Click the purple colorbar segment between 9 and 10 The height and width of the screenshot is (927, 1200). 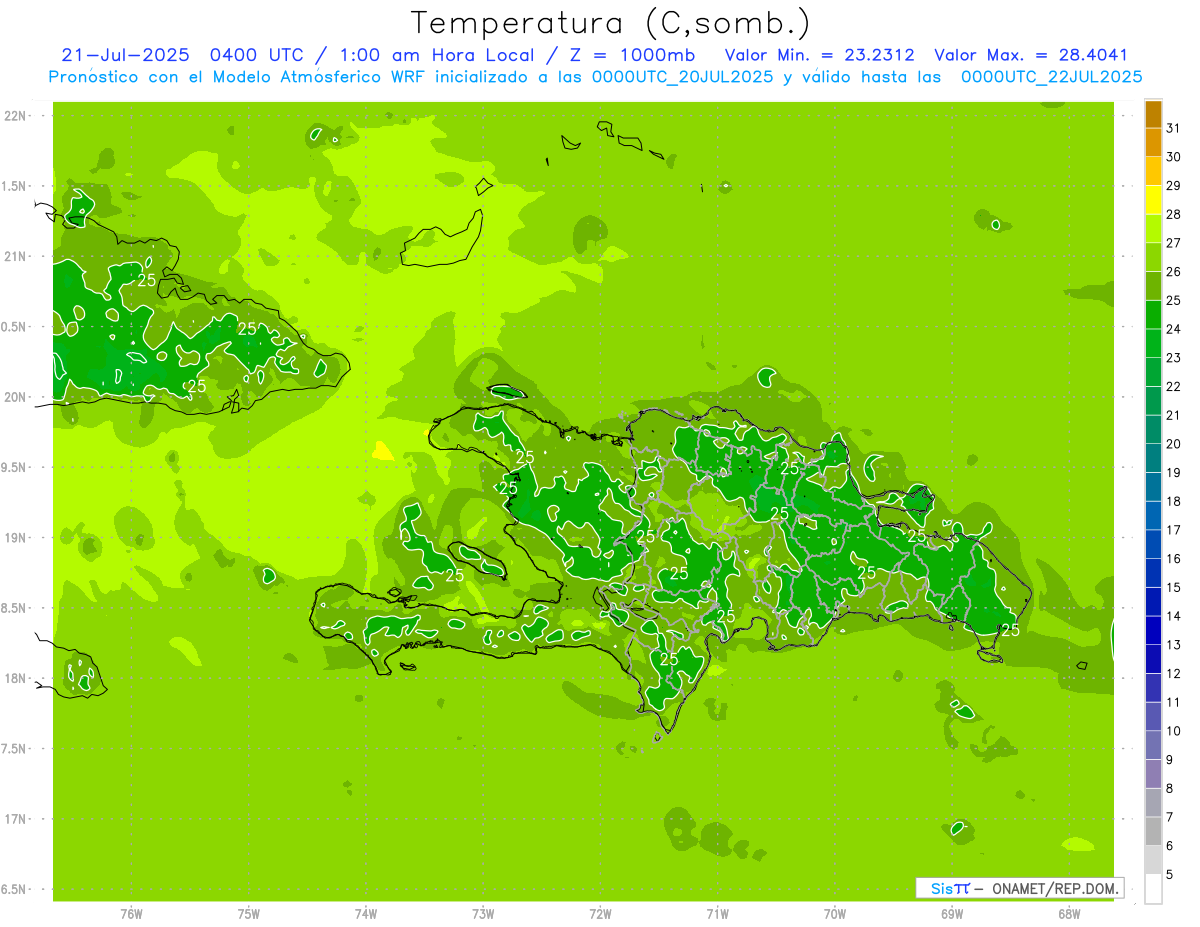[x=1153, y=746]
